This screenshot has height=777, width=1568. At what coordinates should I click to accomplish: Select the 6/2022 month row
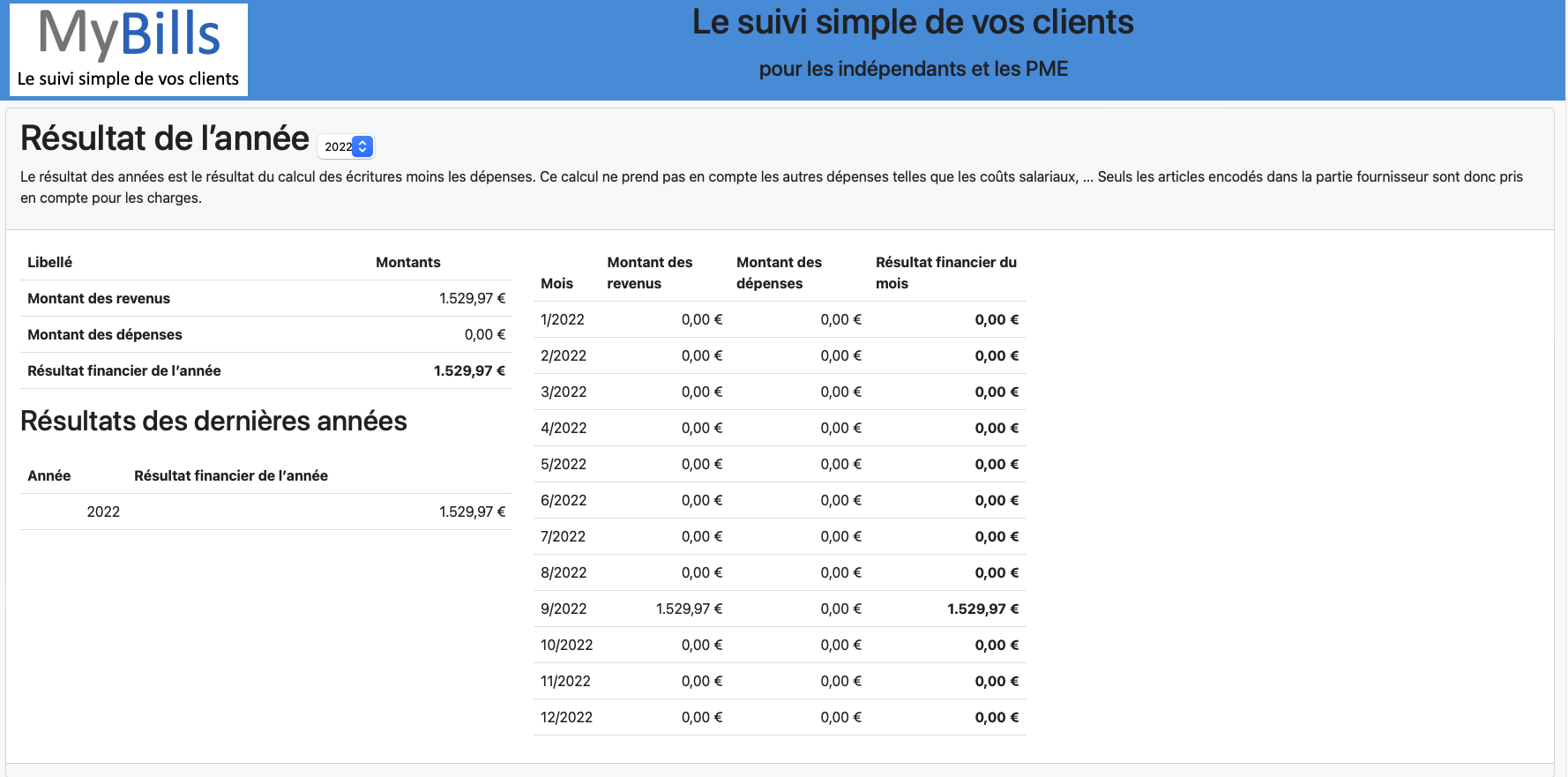564,500
